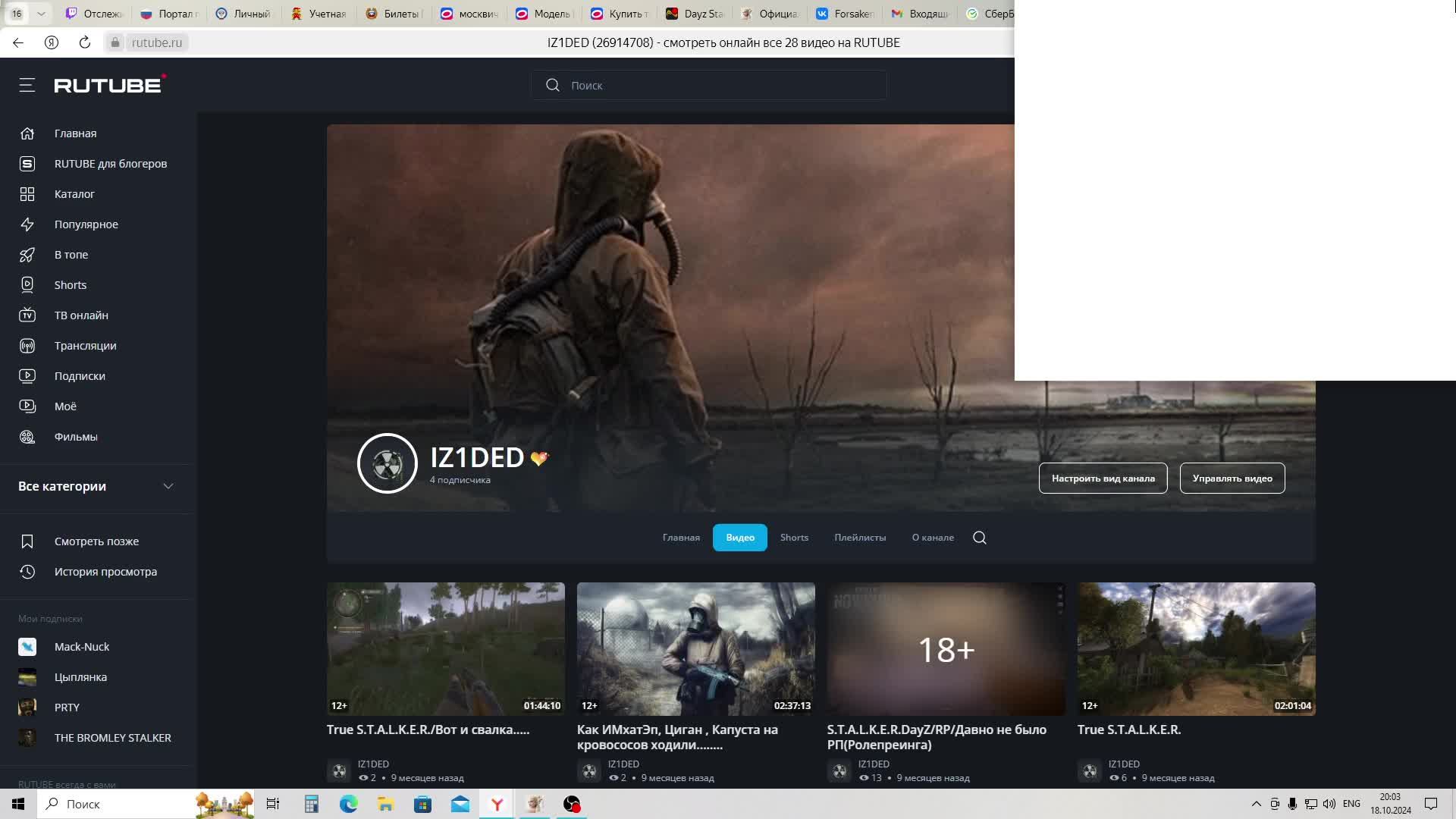Screen dimensions: 1456x819
Task: Open Цыплянка subscription channel
Action: click(80, 677)
